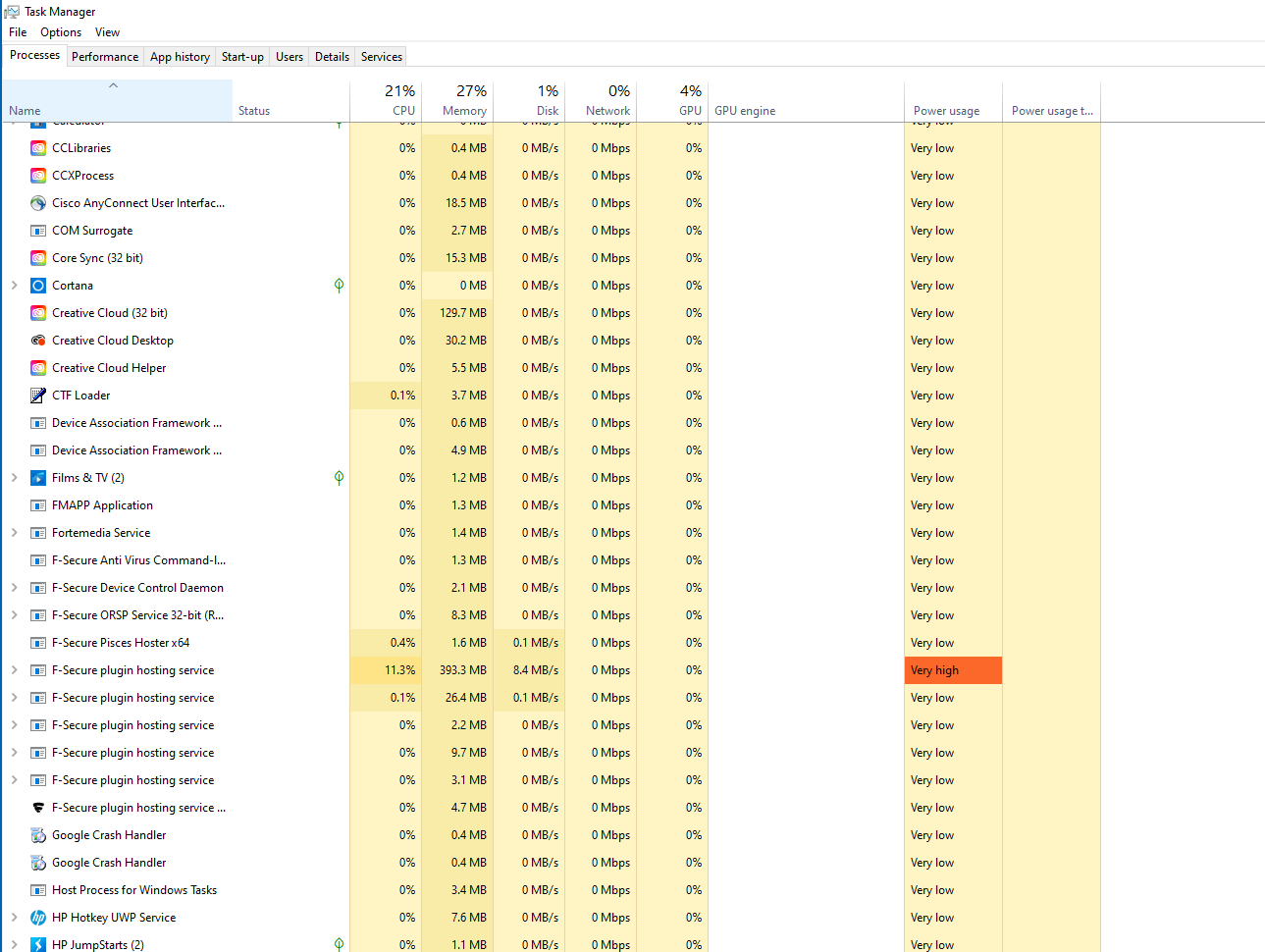Expand the Fortemedia Service entry
Viewport: 1265px width, 952px height.
tap(14, 533)
